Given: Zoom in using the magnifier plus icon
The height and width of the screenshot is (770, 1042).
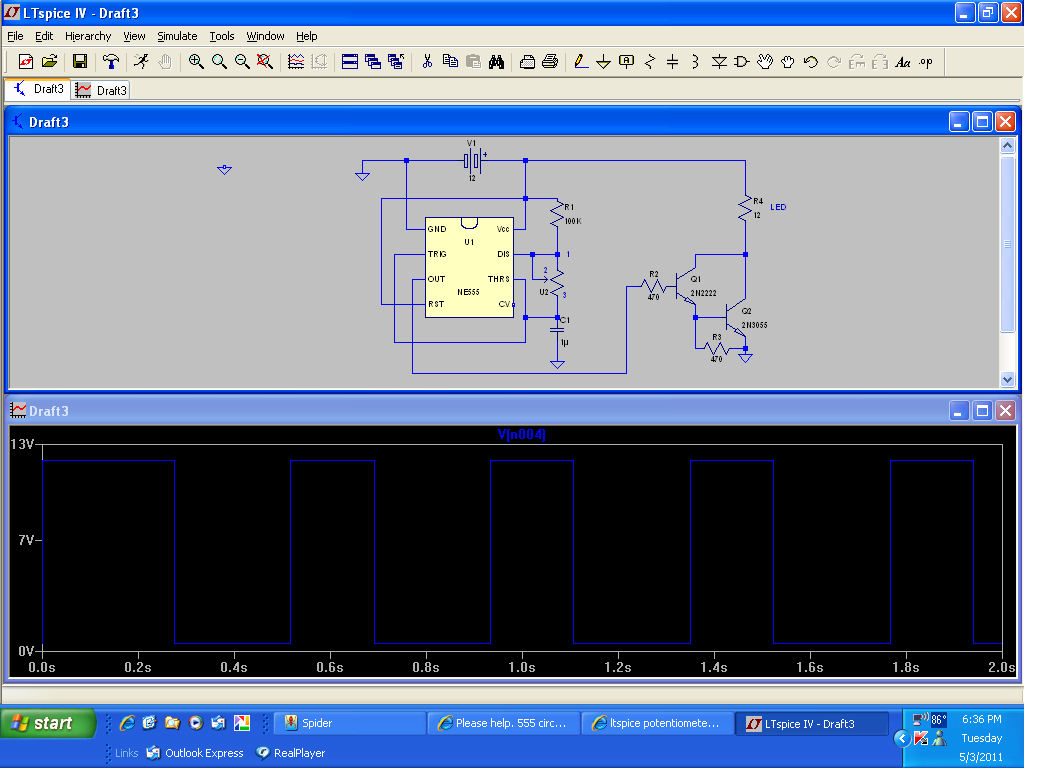Looking at the screenshot, I should (x=196, y=62).
